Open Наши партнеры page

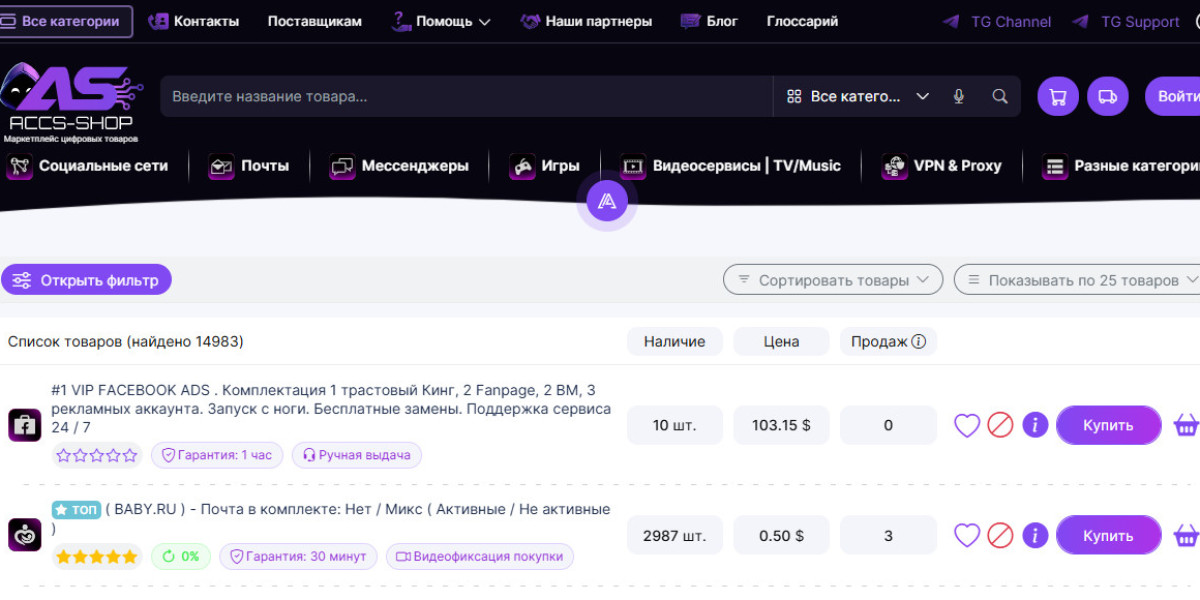tap(586, 21)
